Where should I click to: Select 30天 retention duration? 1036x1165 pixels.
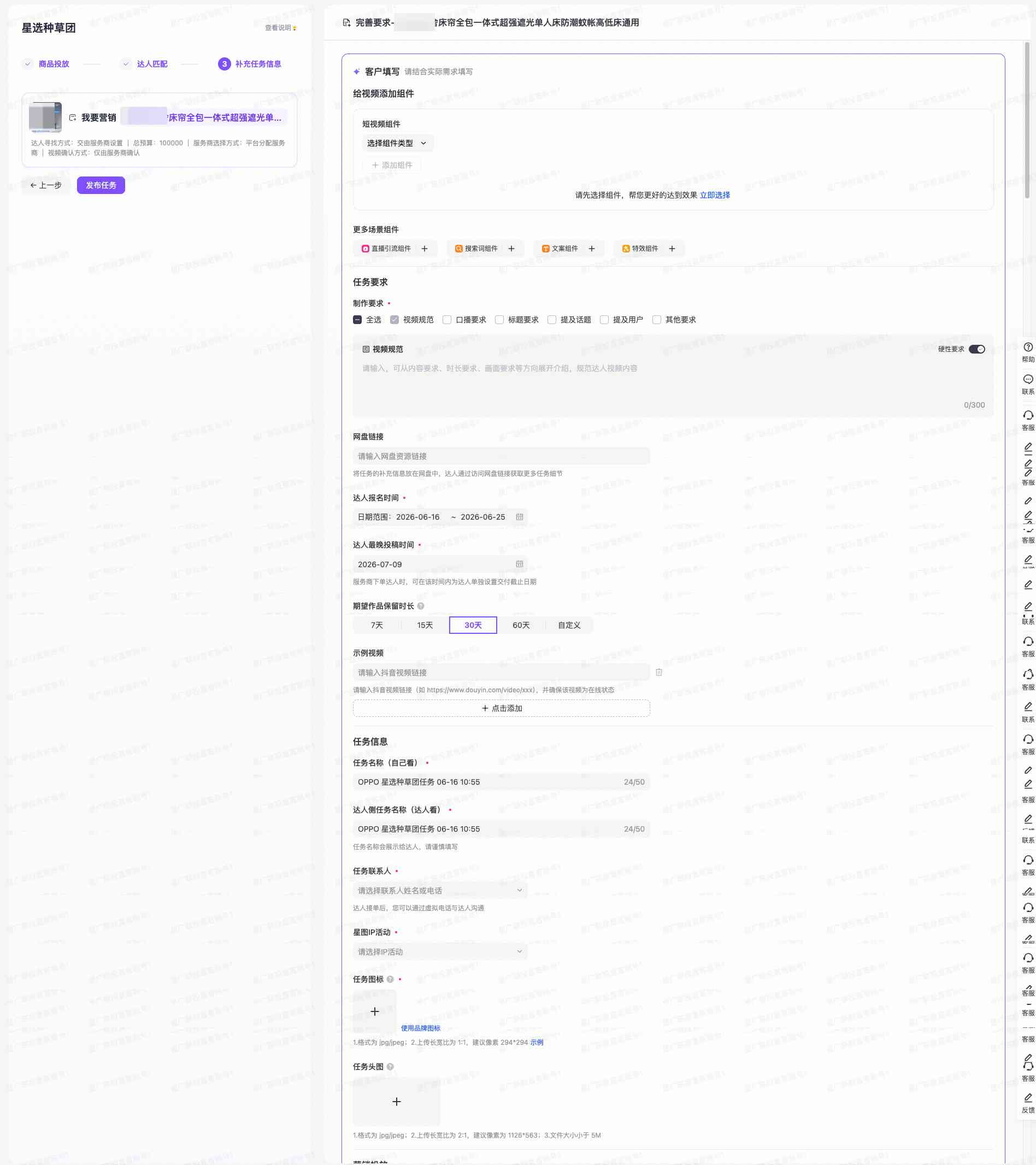point(473,625)
